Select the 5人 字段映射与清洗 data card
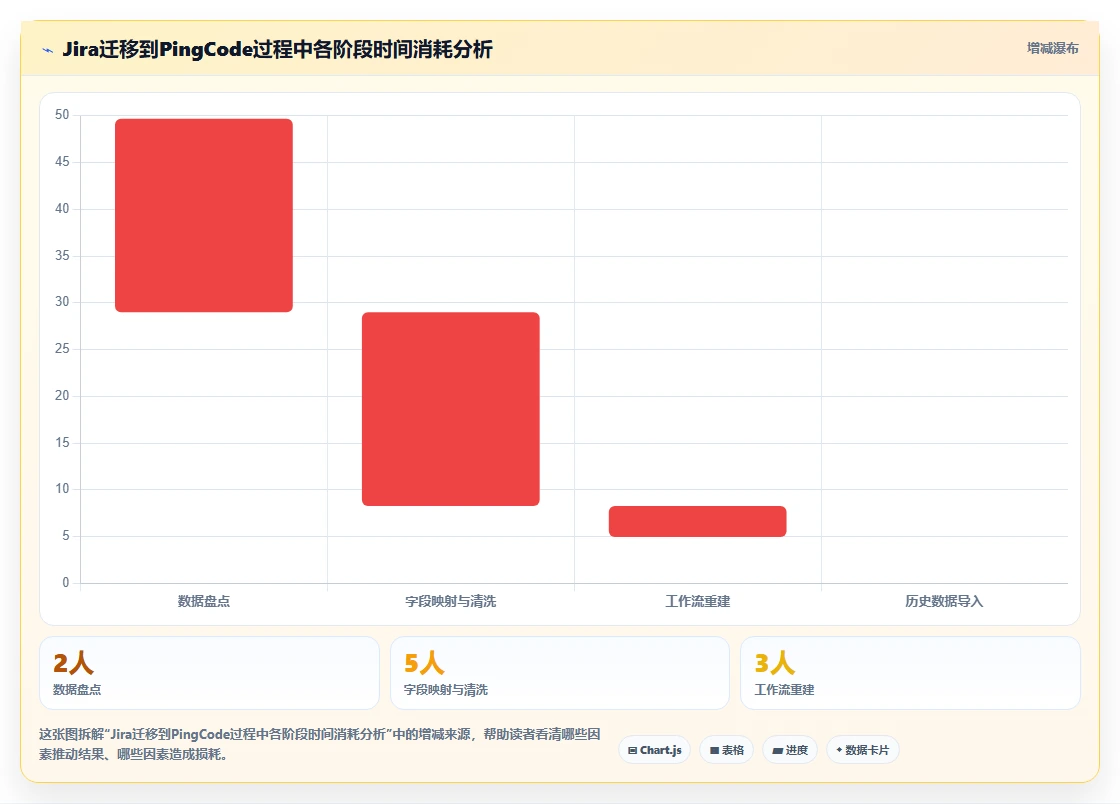Screen dimensions: 1120x804 click(560, 673)
